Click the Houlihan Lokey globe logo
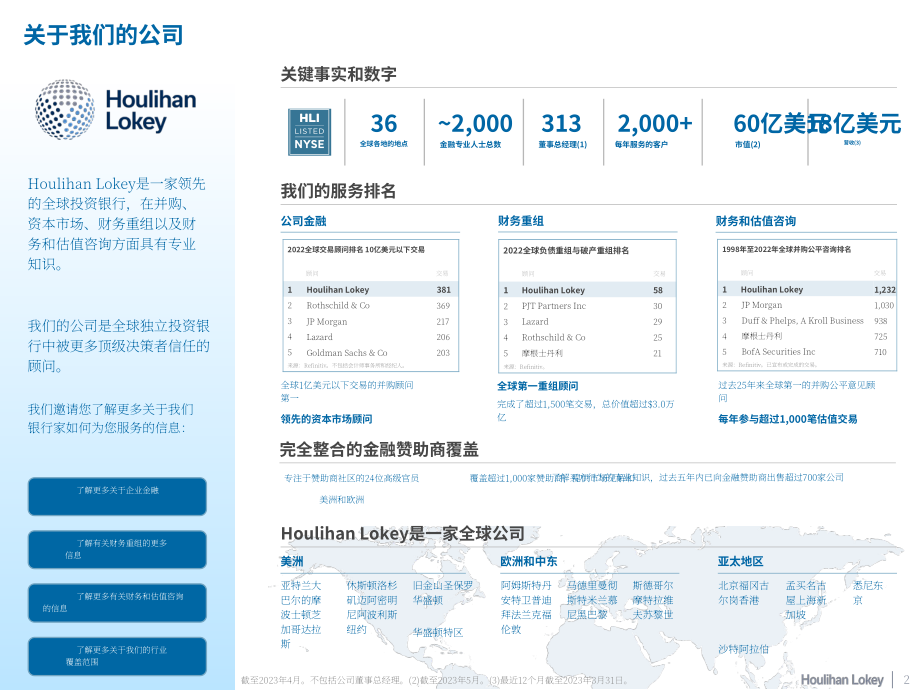This screenshot has height=690, width=920. tap(65, 109)
